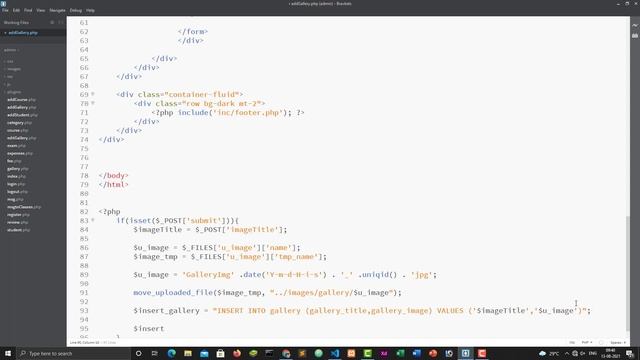The width and height of the screenshot is (640, 360).
Task: Open Sublime Text from taskbar
Action: point(302,353)
